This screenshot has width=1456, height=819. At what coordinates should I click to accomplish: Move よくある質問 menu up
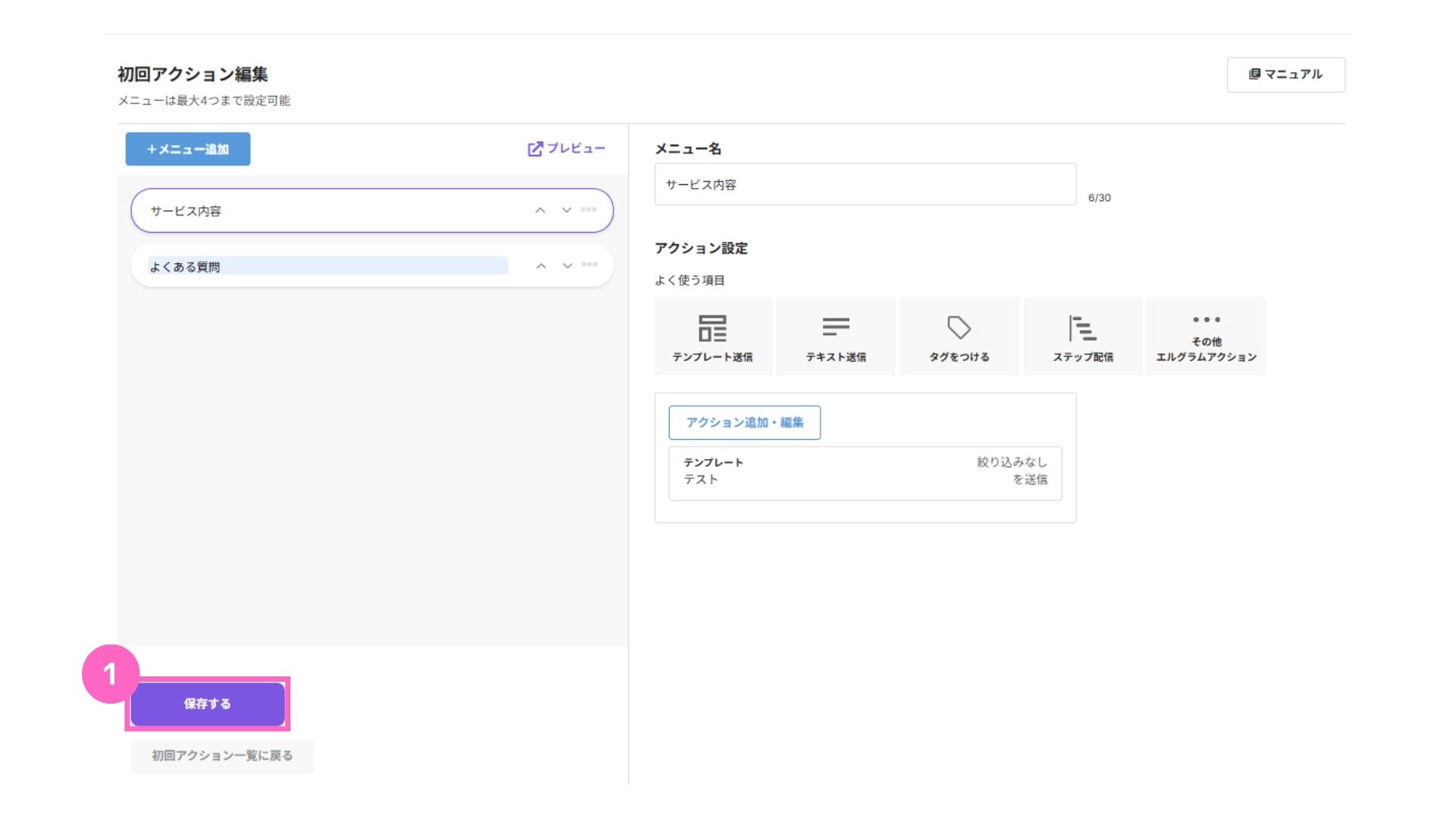point(541,265)
